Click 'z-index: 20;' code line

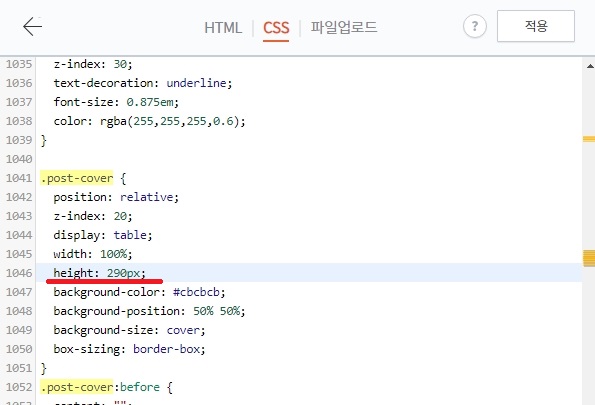[93, 216]
